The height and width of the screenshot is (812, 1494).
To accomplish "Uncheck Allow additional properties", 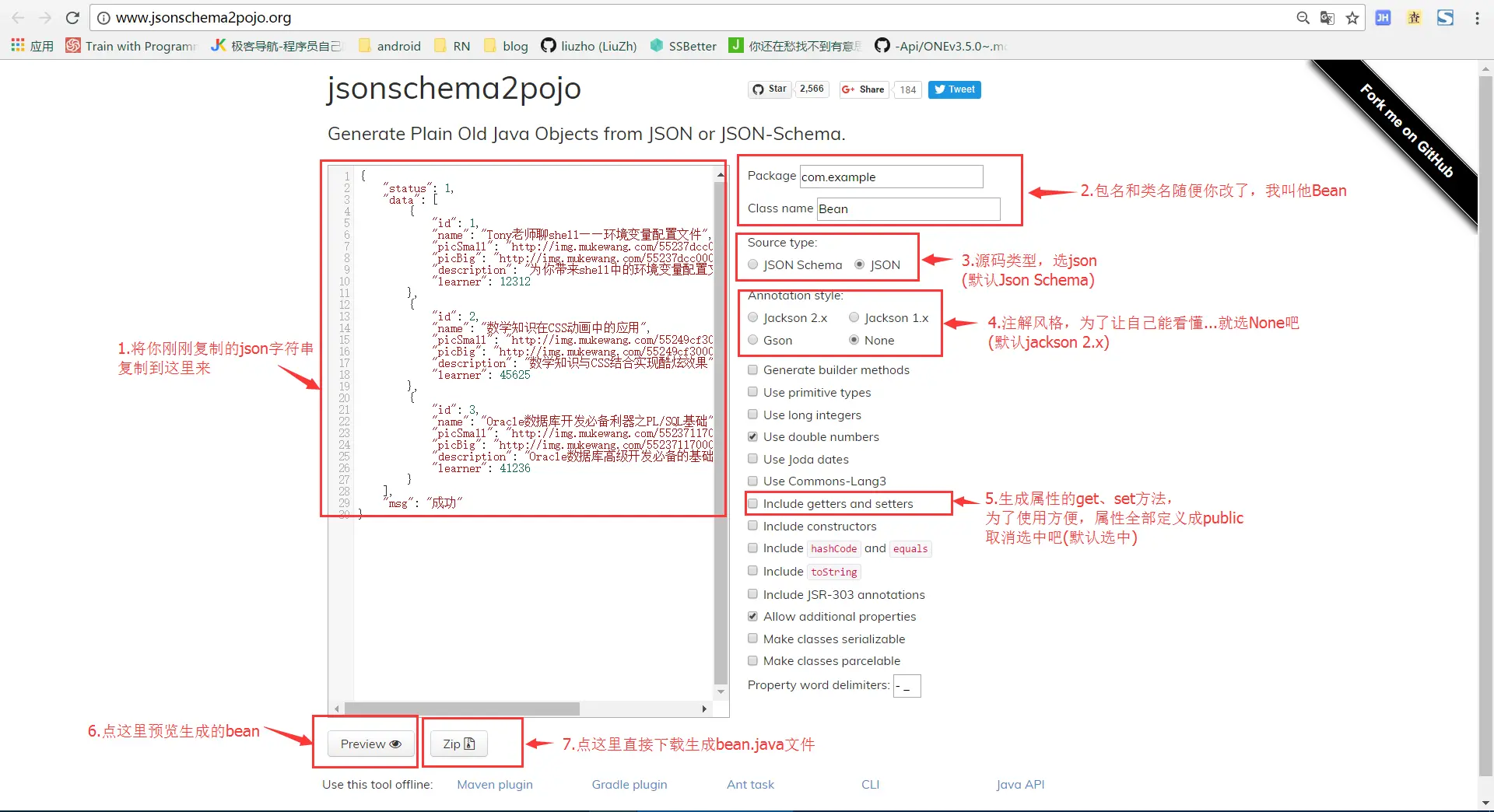I will (x=752, y=616).
